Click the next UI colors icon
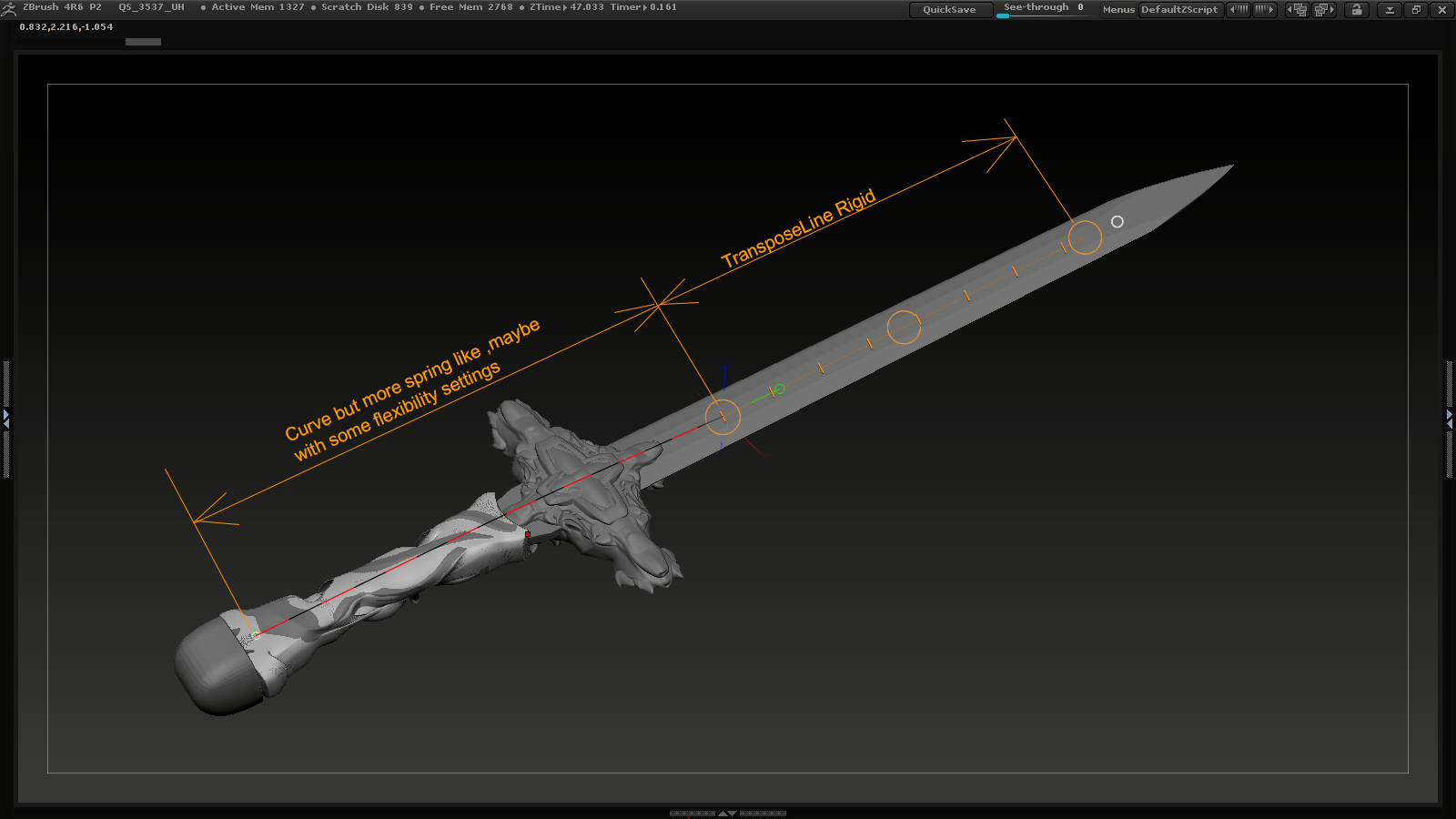 pyautogui.click(x=1265, y=10)
